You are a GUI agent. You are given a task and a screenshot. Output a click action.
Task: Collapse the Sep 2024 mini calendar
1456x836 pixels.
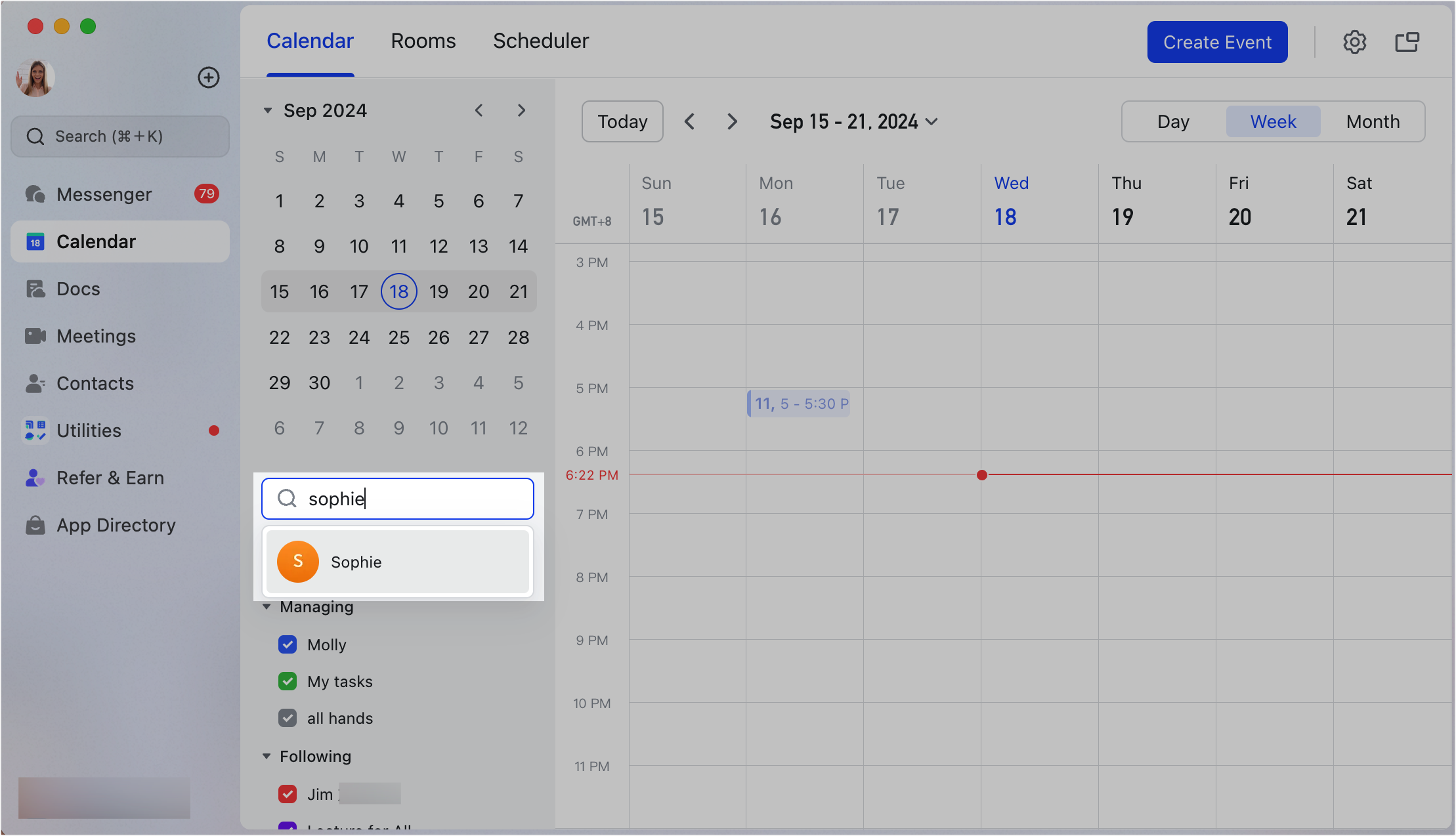pyautogui.click(x=267, y=110)
